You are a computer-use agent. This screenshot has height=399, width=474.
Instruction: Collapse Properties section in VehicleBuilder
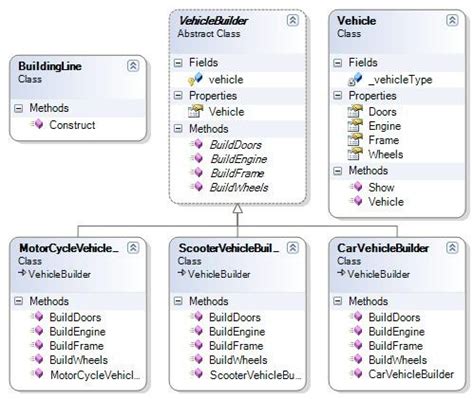pyautogui.click(x=178, y=96)
